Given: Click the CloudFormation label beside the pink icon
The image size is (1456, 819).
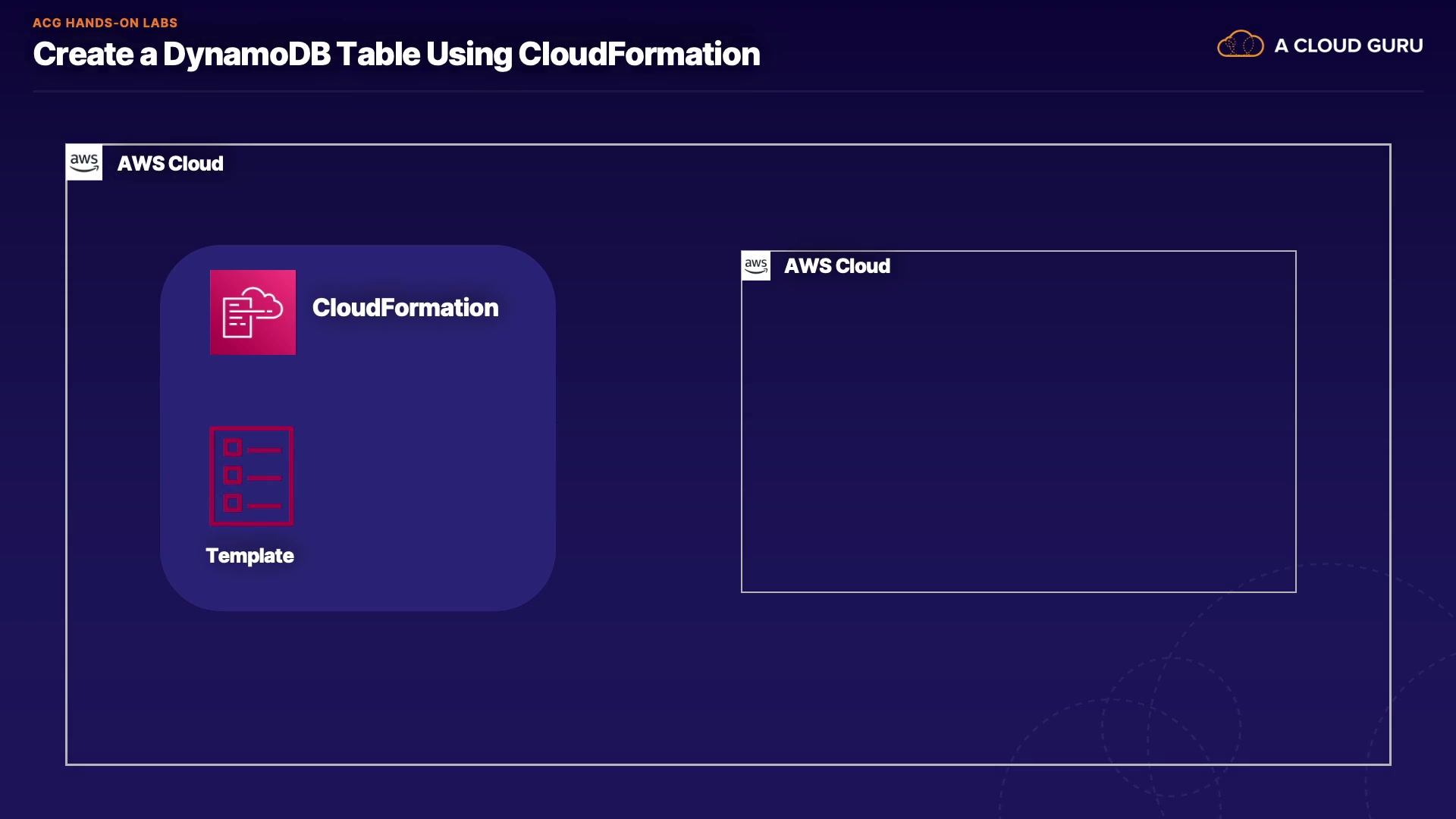Looking at the screenshot, I should point(405,308).
